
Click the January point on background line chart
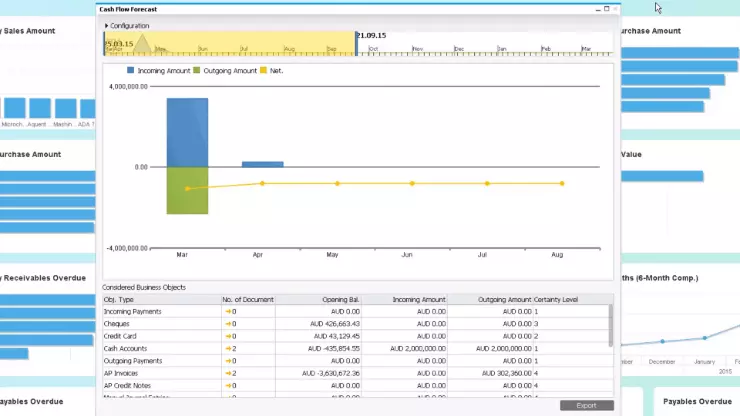(705, 338)
